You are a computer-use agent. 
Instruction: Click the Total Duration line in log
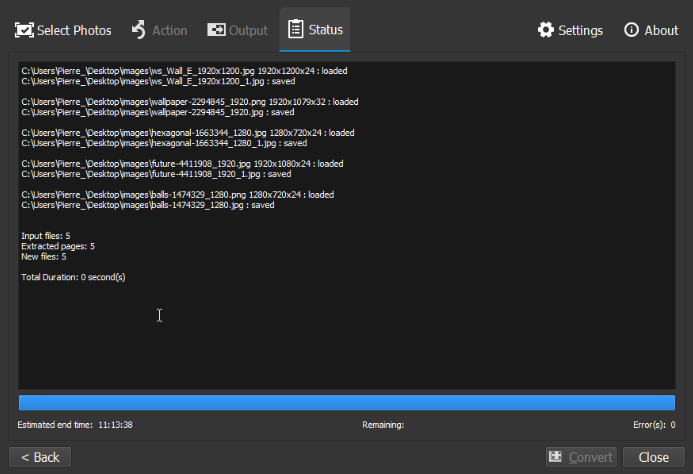point(73,277)
